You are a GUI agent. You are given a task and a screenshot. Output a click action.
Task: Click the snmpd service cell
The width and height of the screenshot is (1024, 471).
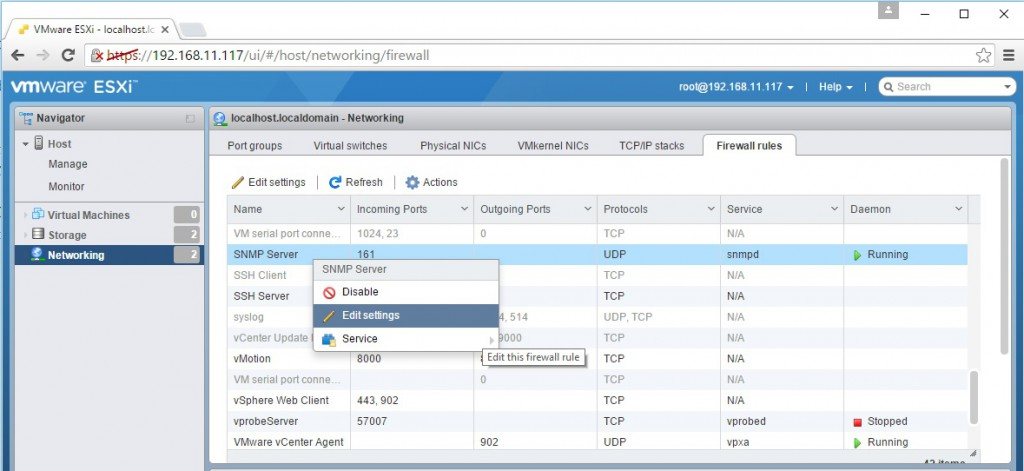(x=782, y=255)
